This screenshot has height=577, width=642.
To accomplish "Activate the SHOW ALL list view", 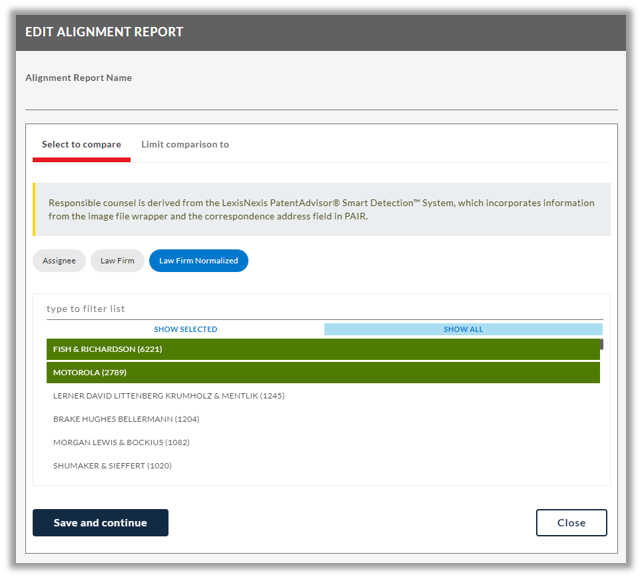I will [463, 329].
